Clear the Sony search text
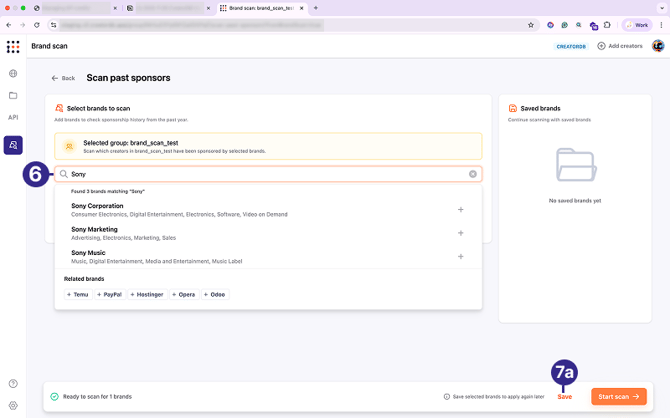This screenshot has width=670, height=418. pos(473,174)
